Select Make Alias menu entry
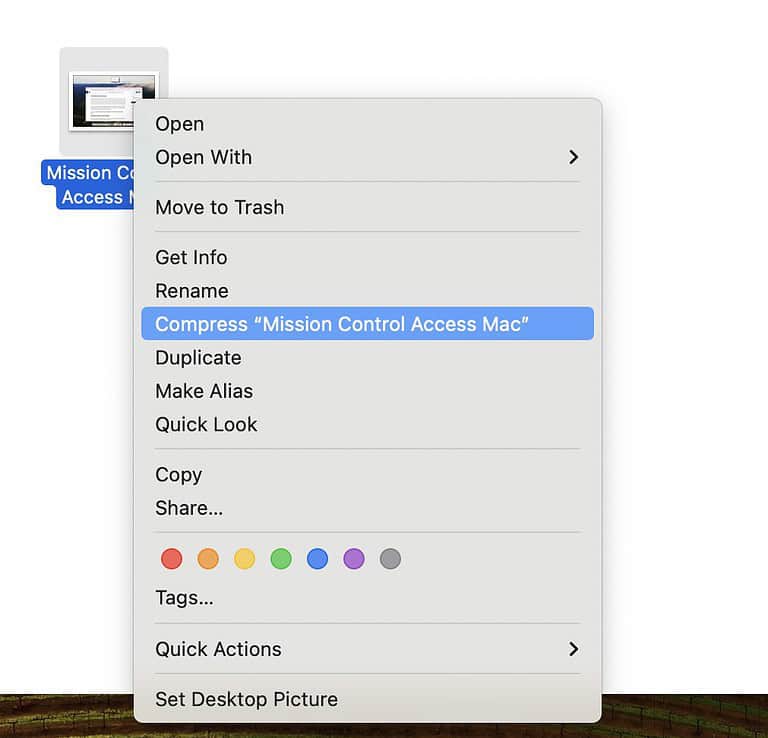This screenshot has height=738, width=768. tap(204, 391)
